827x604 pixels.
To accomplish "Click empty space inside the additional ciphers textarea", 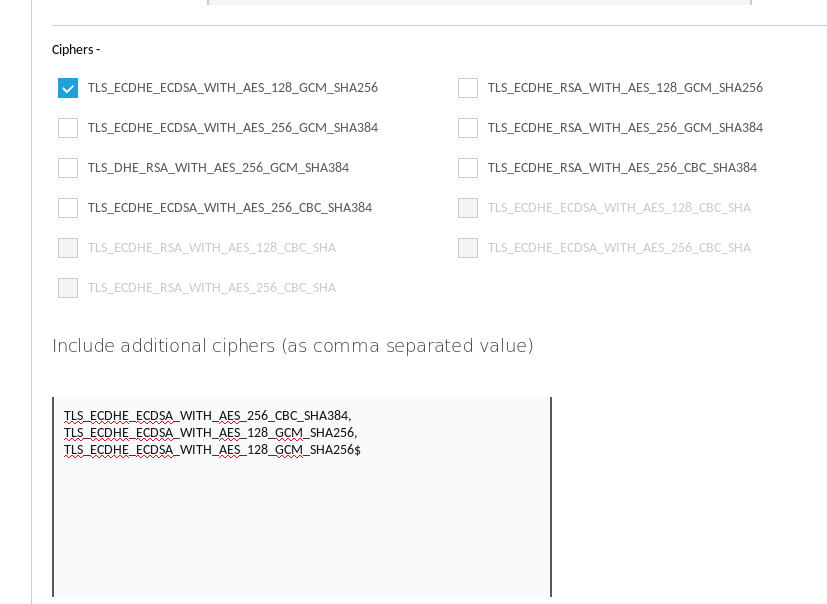I will point(300,530).
